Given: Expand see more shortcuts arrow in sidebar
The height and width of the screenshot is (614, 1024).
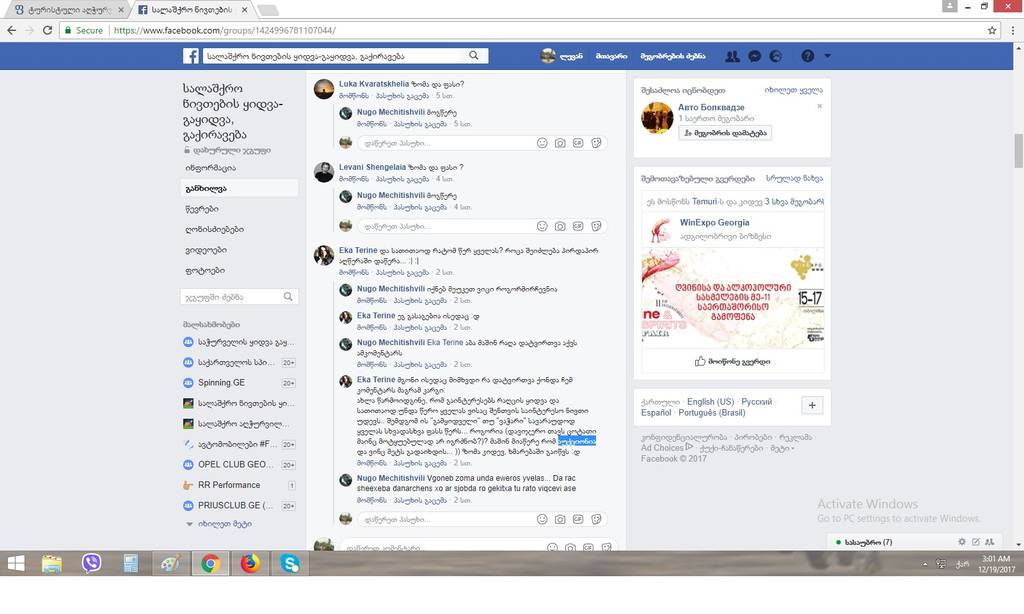Looking at the screenshot, I should [189, 524].
